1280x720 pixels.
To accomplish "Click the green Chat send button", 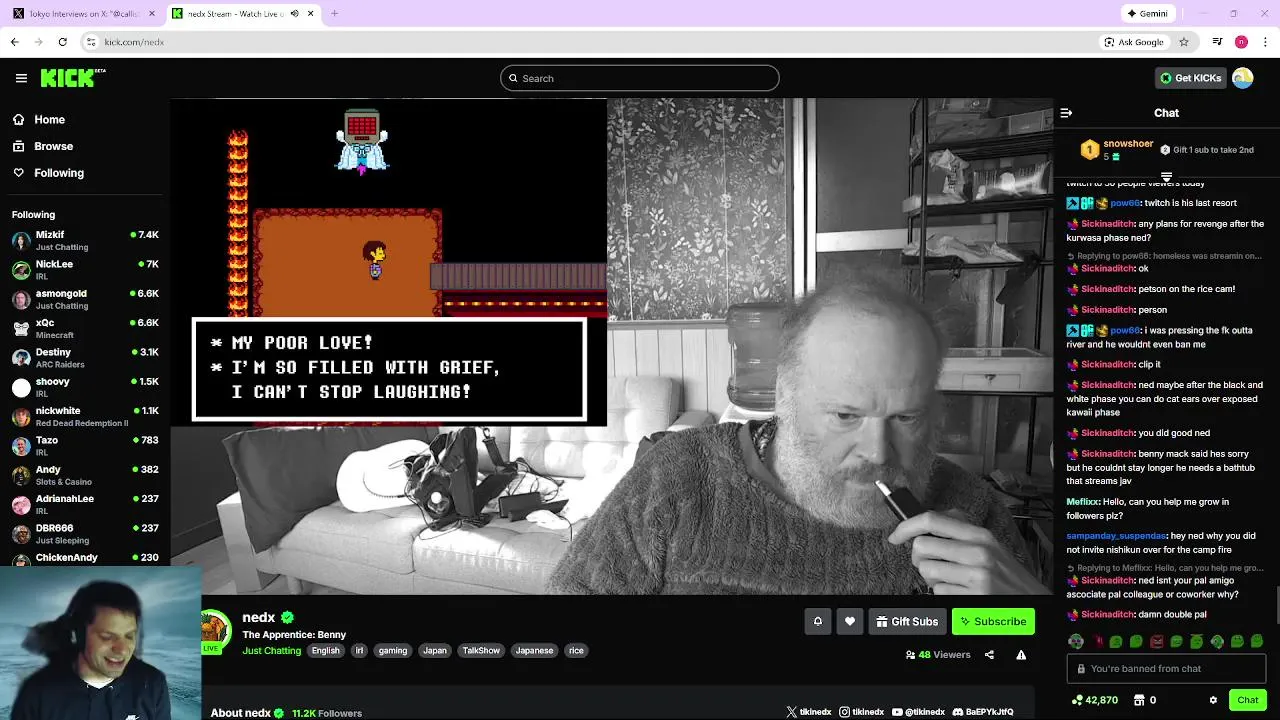I will (x=1248, y=700).
